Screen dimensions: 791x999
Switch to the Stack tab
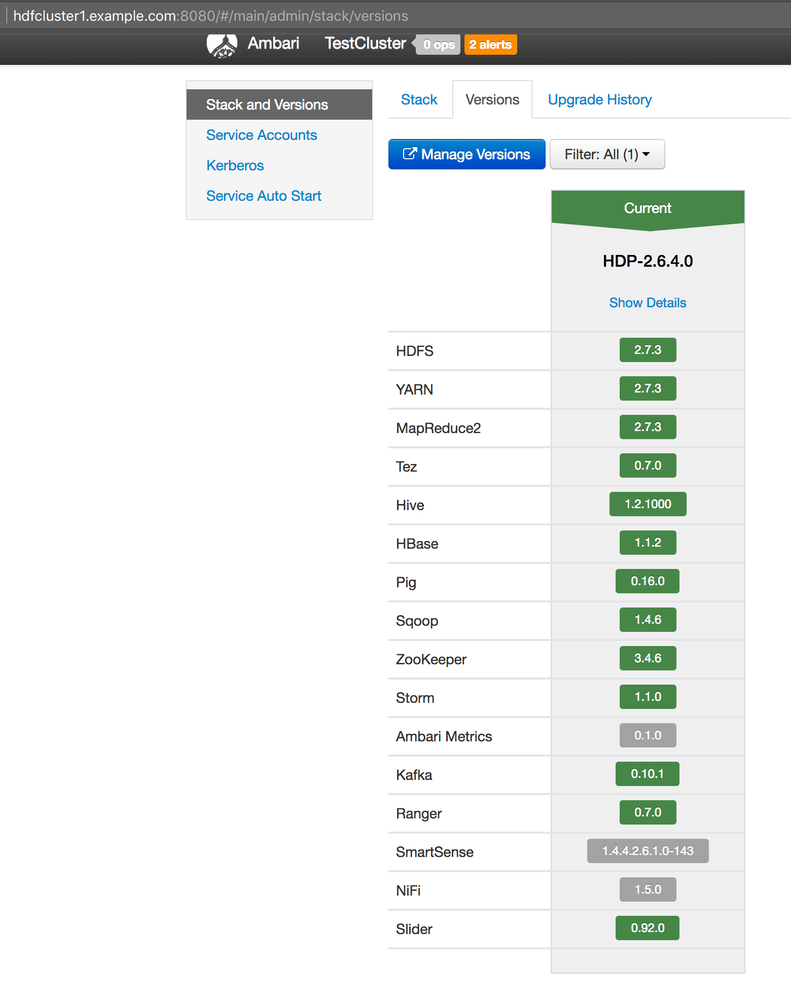pos(419,99)
